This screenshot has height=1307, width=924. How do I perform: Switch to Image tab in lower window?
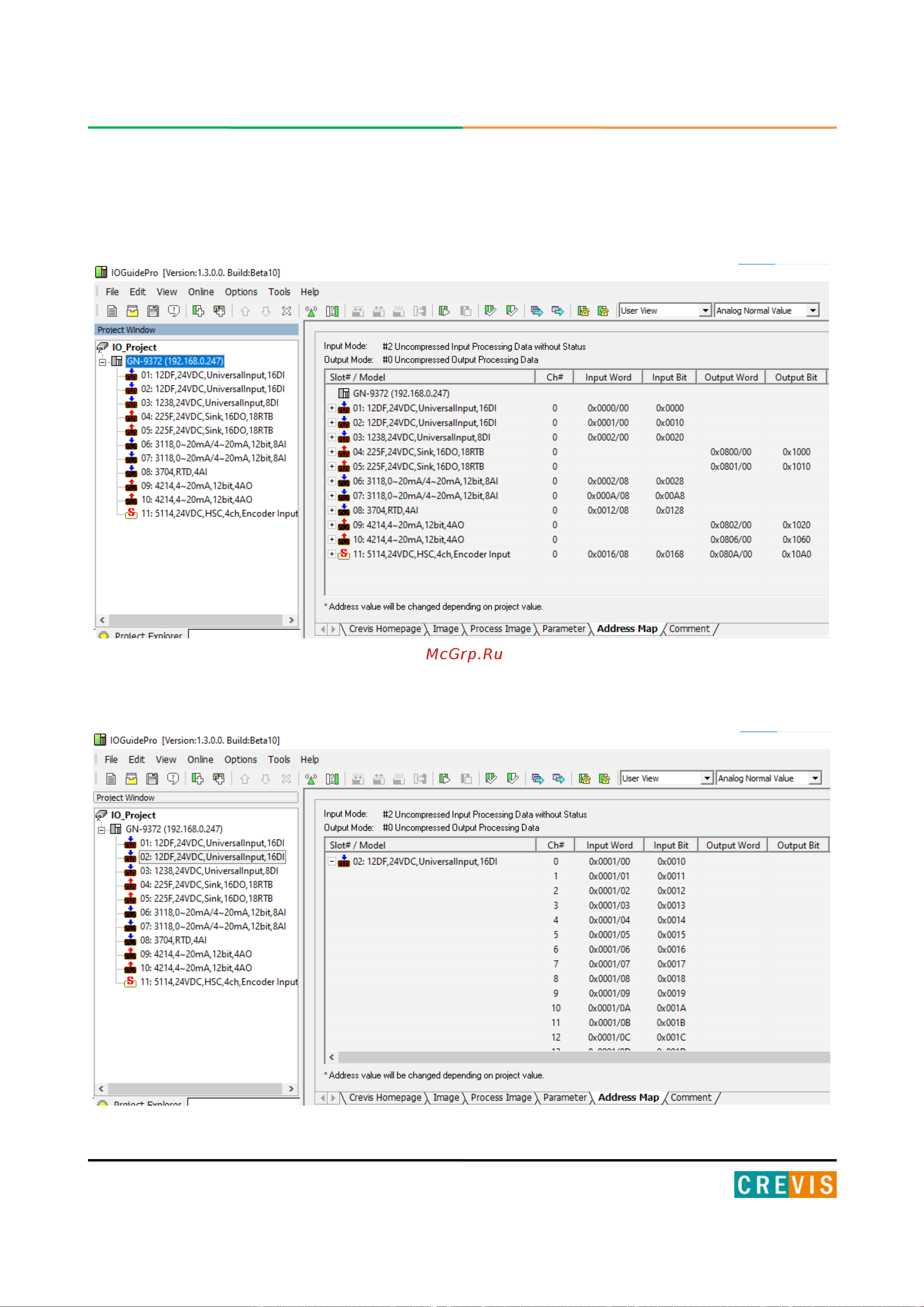[x=446, y=1097]
